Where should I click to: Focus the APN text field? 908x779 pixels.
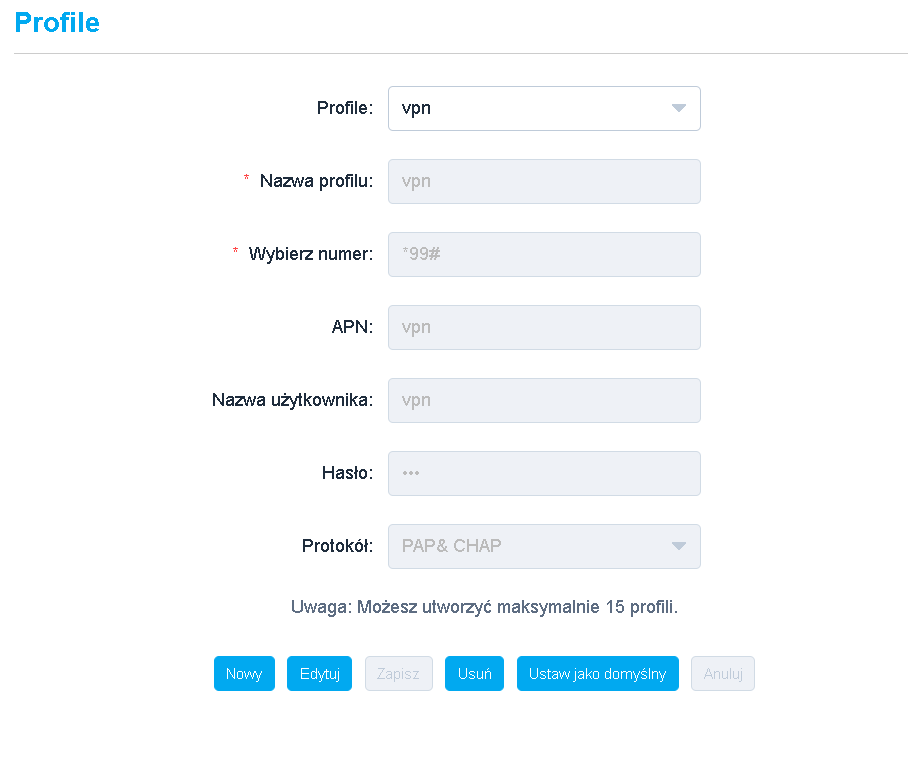[544, 327]
